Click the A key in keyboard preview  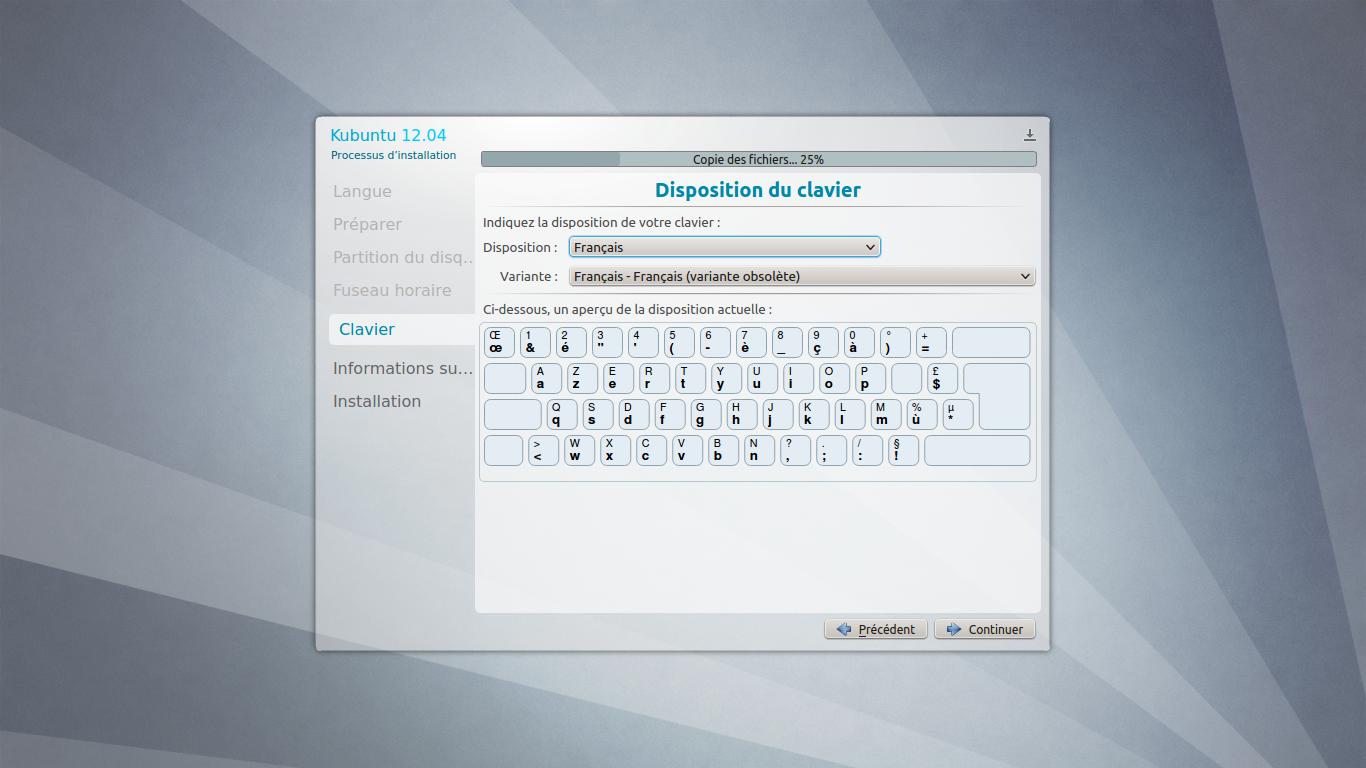(546, 378)
